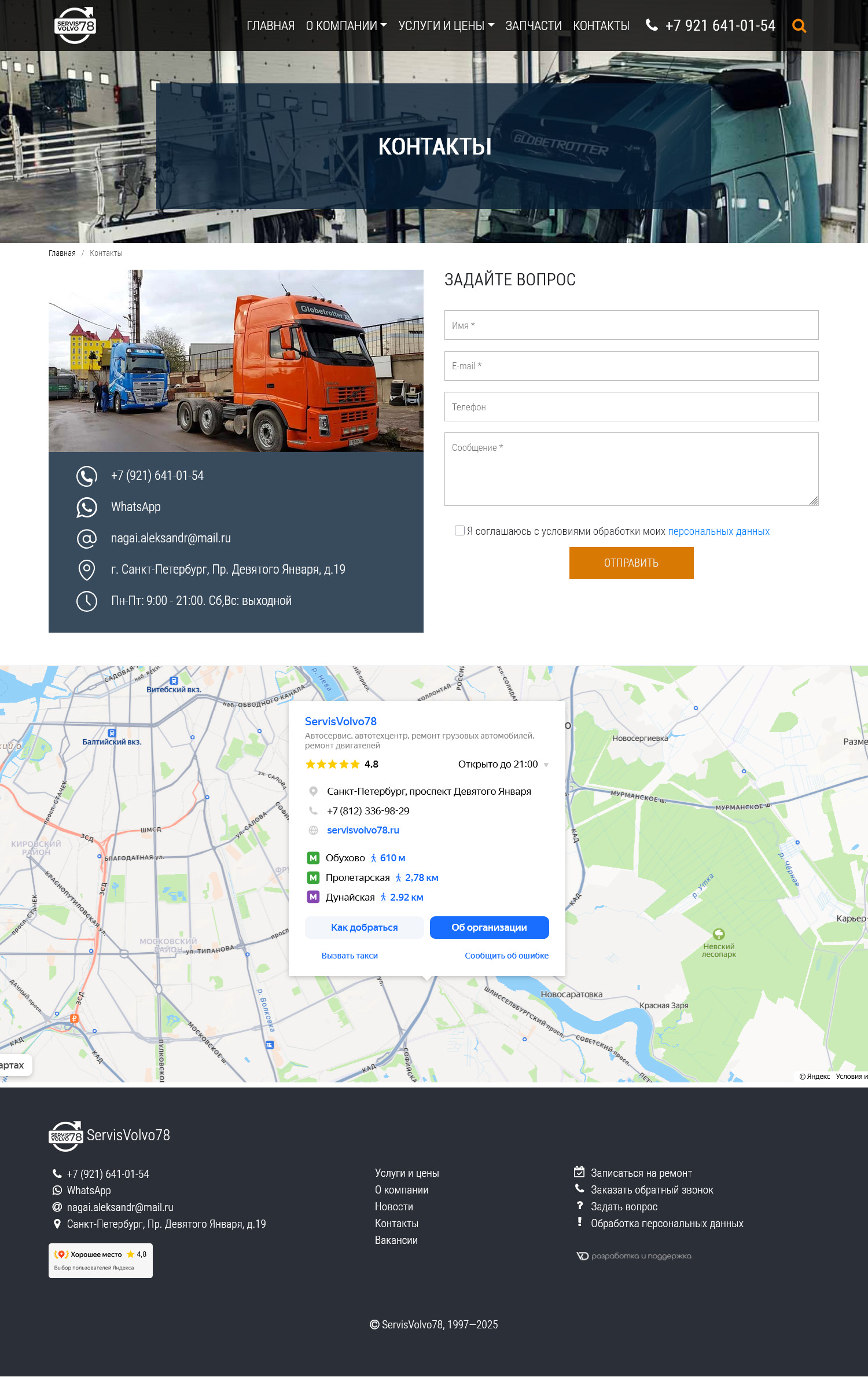
Task: Click the Вызвать такси link
Action: (350, 956)
